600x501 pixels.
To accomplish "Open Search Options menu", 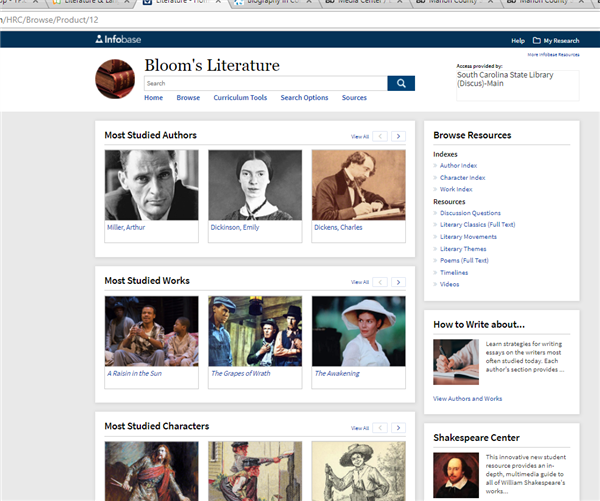I will (x=304, y=98).
